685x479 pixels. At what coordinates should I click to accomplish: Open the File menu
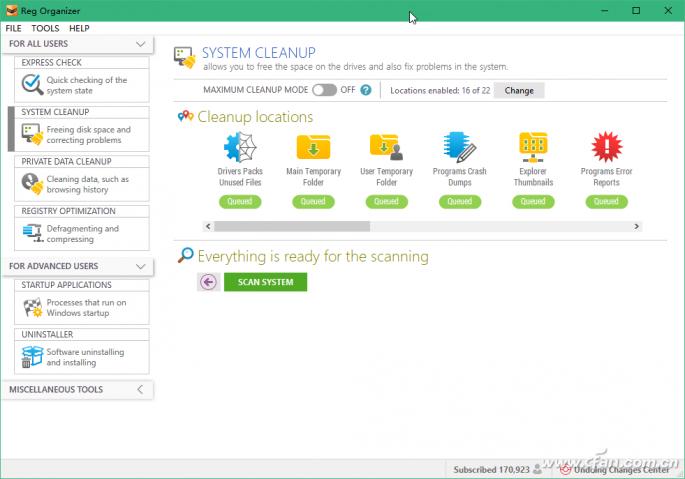(x=13, y=28)
